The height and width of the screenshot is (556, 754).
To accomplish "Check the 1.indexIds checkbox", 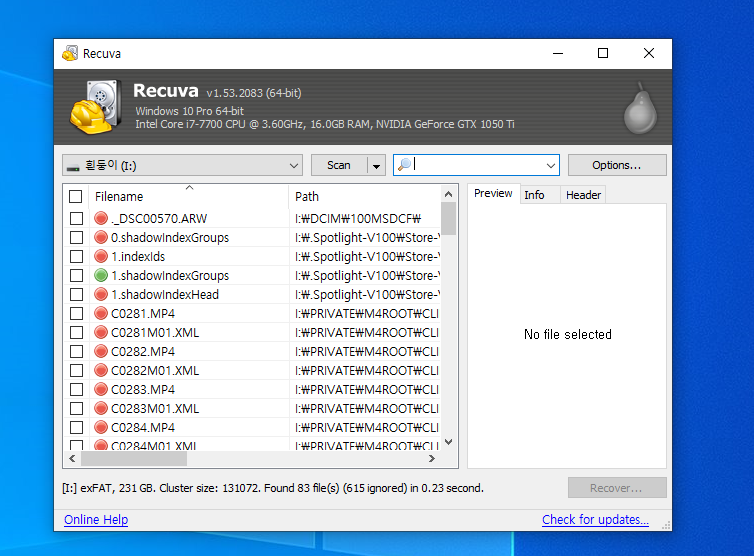I will tap(76, 256).
